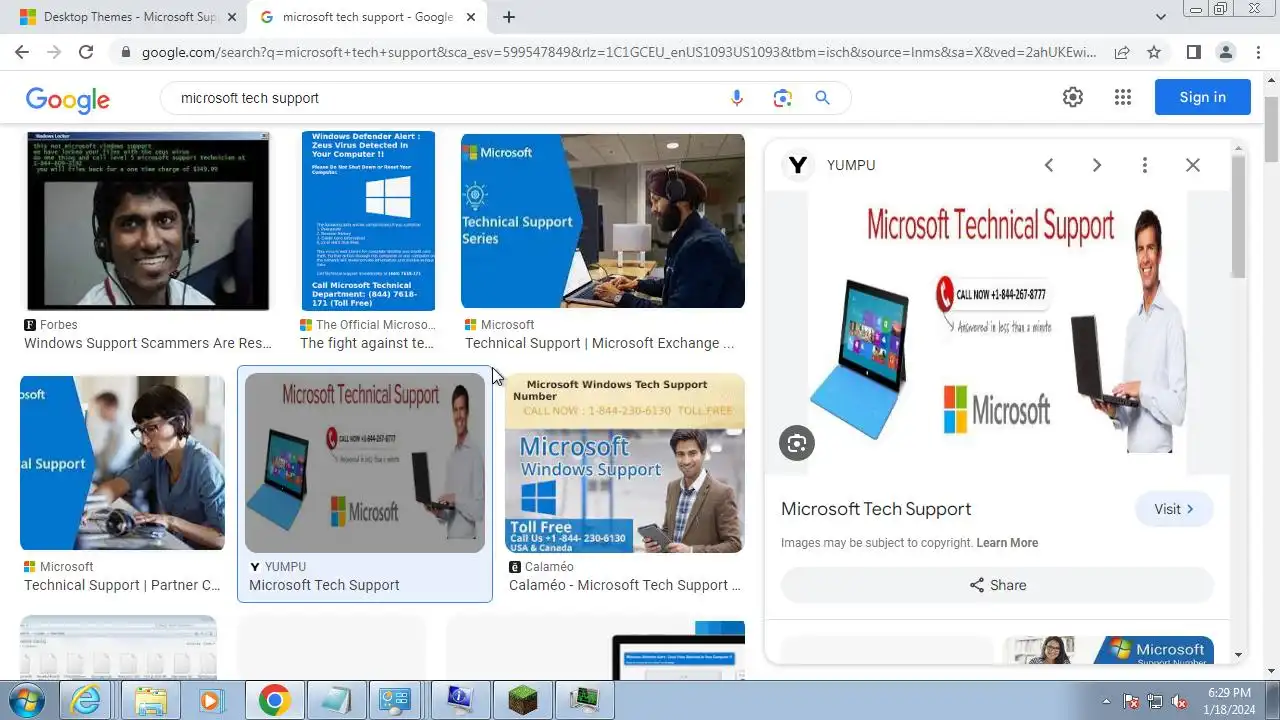This screenshot has height=720, width=1280.
Task: Click the share page icon in address bar
Action: click(x=1122, y=52)
